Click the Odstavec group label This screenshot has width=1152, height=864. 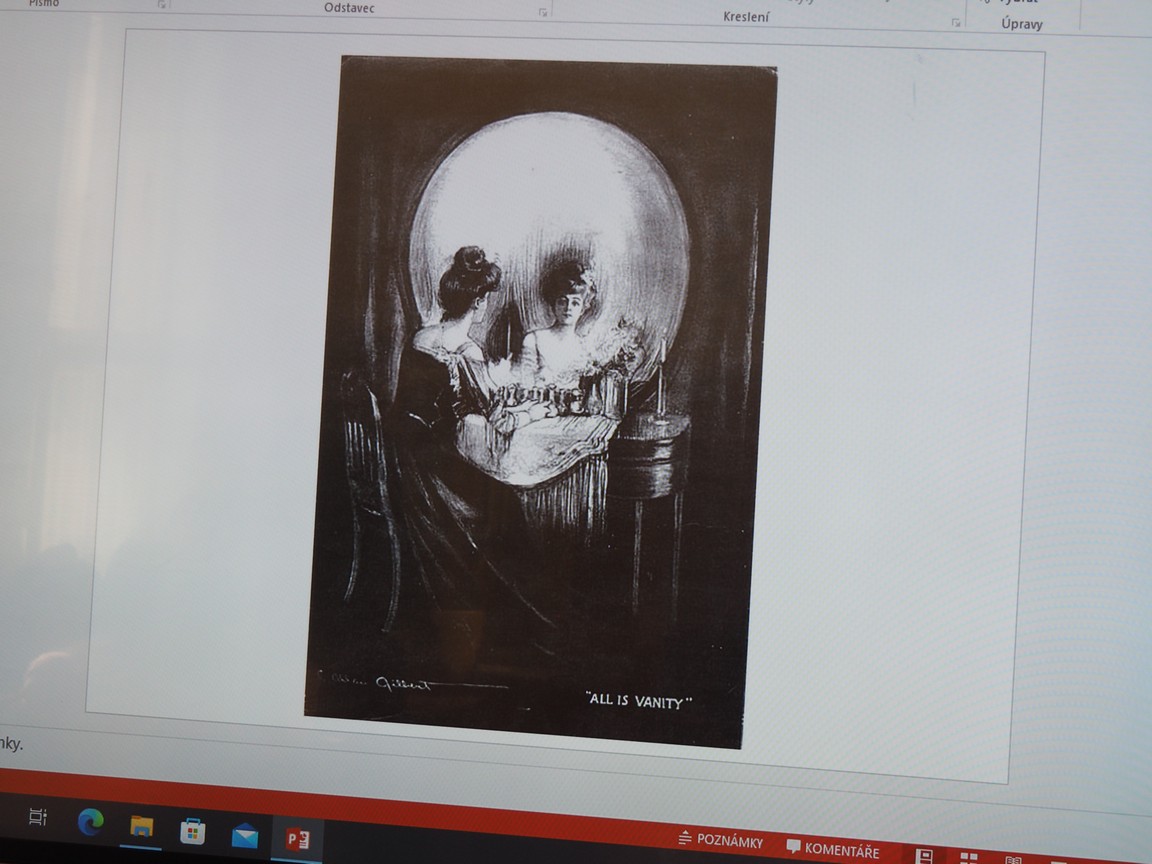coord(349,8)
